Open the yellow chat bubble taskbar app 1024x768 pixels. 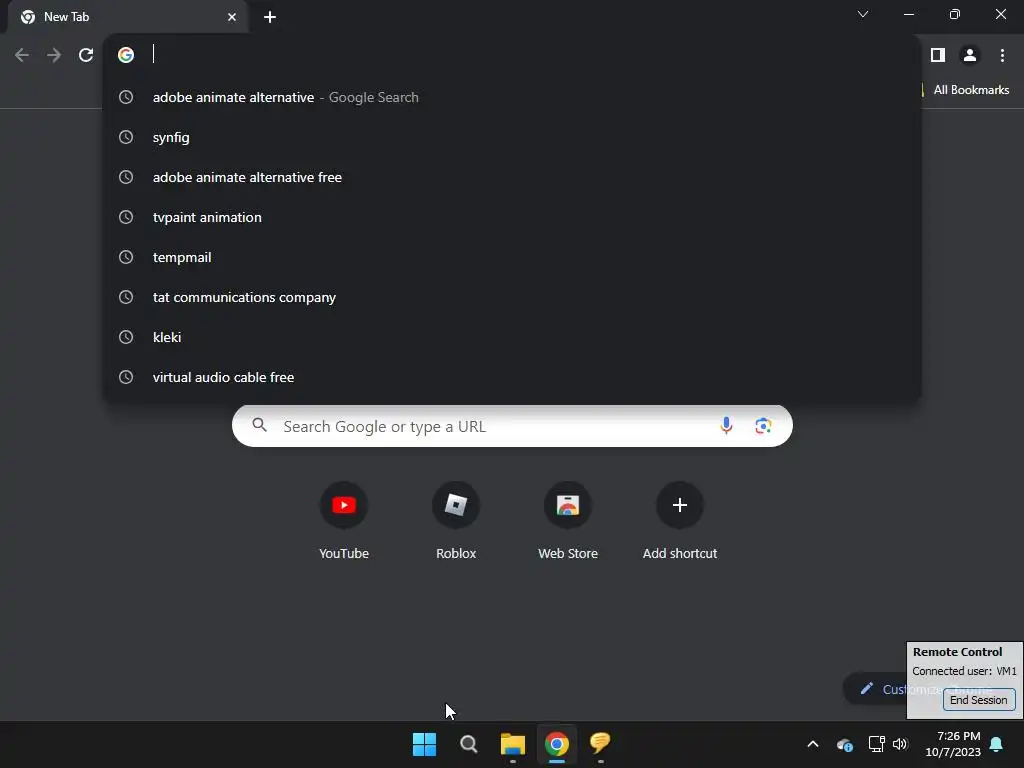pos(600,743)
